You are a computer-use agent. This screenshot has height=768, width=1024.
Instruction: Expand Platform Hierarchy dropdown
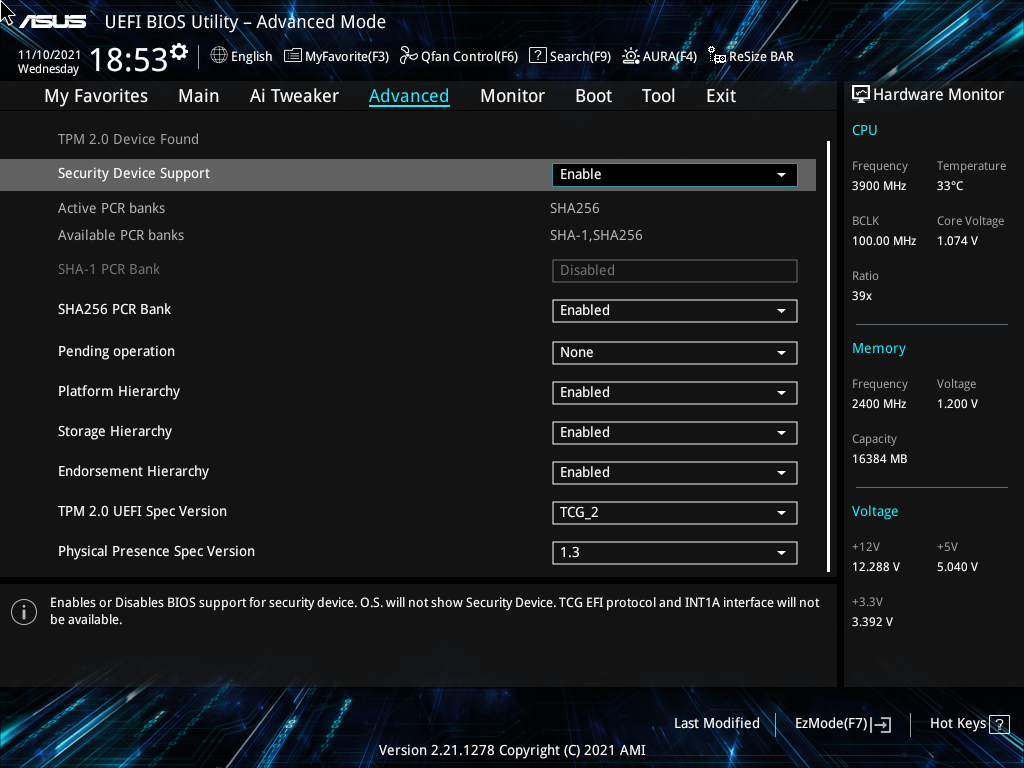click(x=675, y=392)
